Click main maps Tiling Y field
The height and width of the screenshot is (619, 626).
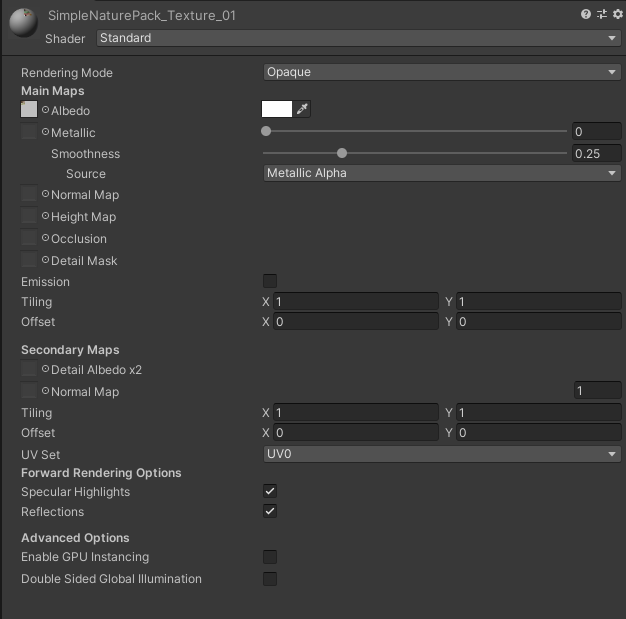(x=539, y=302)
